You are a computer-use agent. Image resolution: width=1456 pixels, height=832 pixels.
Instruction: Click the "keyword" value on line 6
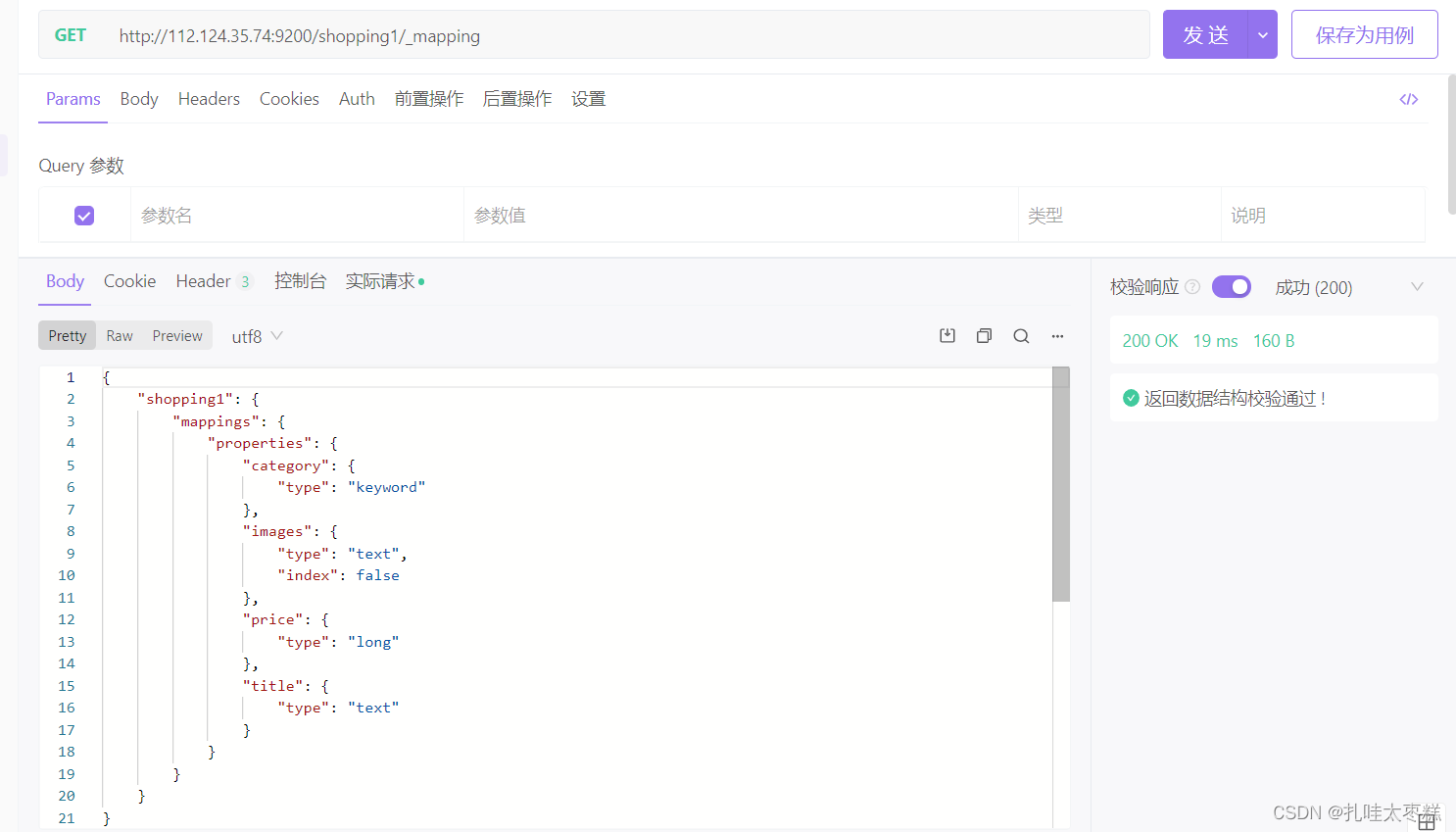[x=387, y=487]
